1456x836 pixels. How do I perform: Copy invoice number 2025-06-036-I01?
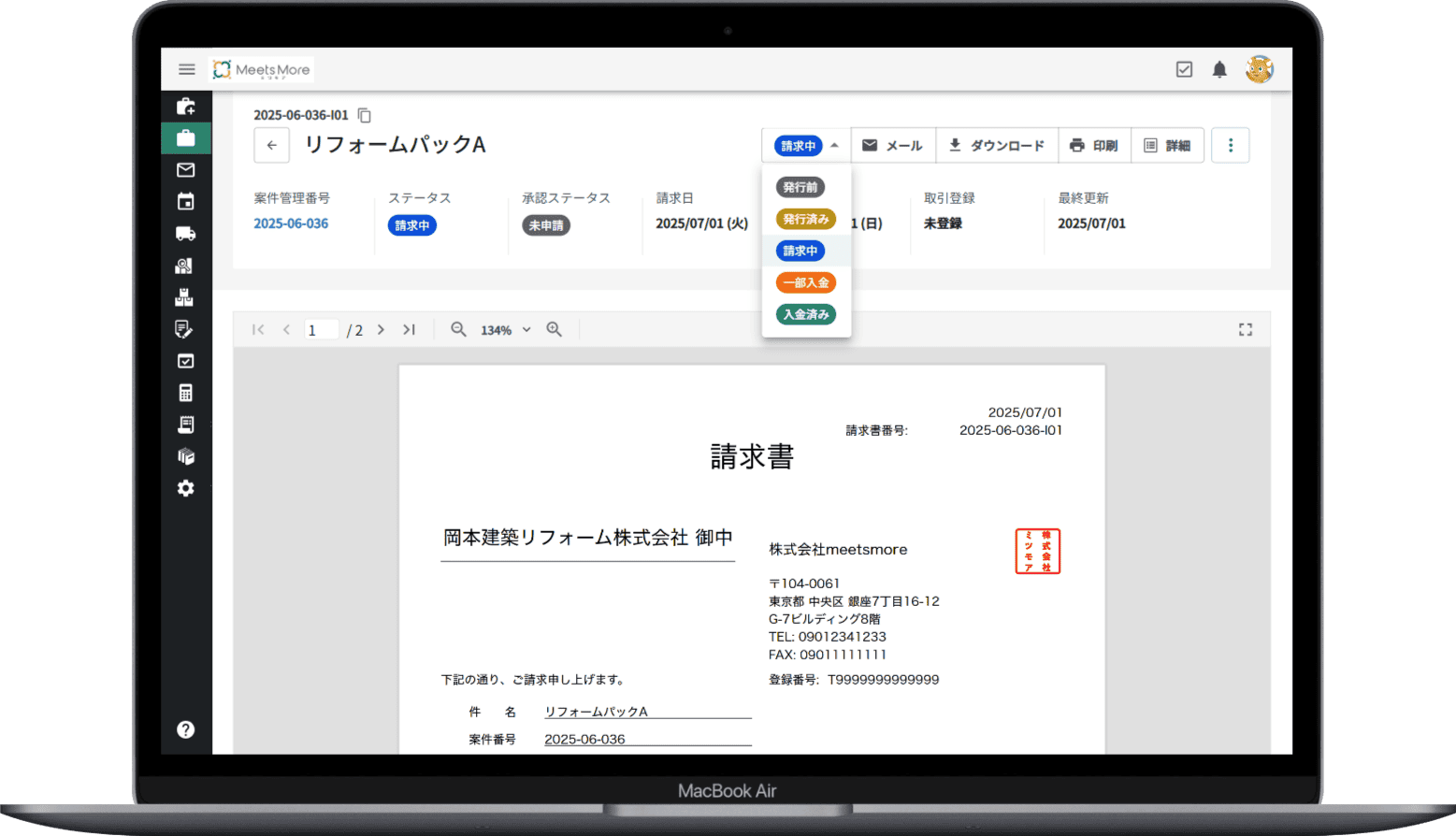click(x=365, y=115)
